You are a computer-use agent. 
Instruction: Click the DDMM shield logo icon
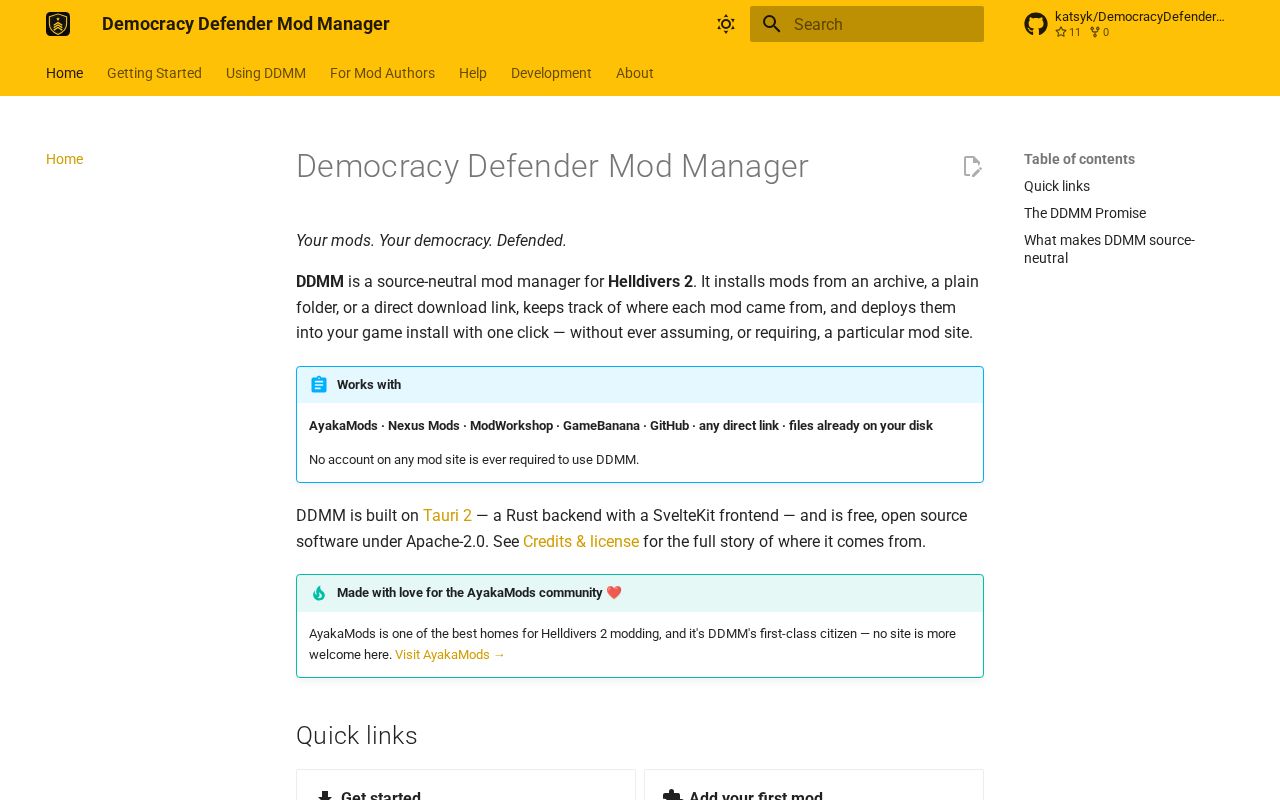58,24
